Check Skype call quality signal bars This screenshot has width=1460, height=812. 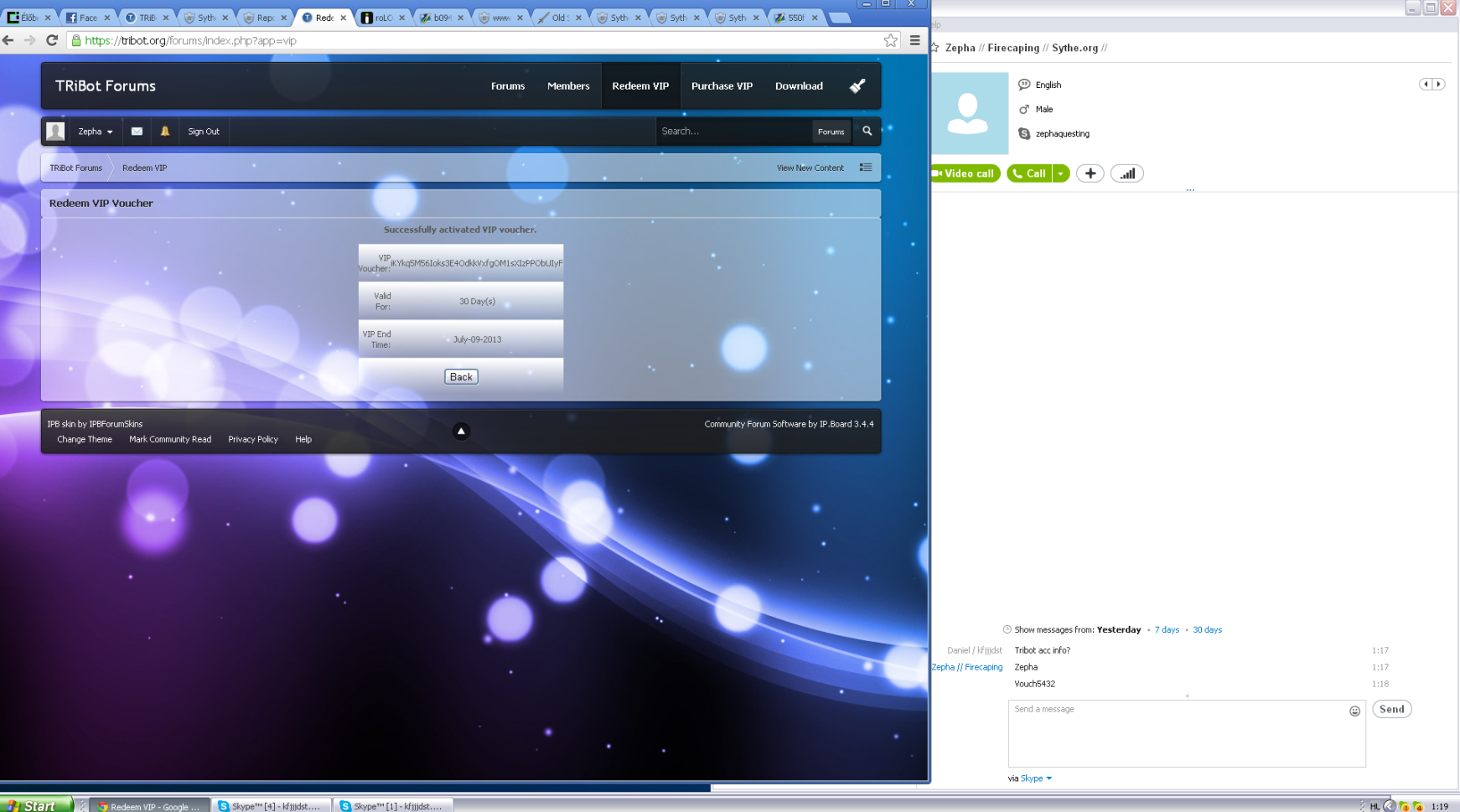[1127, 173]
